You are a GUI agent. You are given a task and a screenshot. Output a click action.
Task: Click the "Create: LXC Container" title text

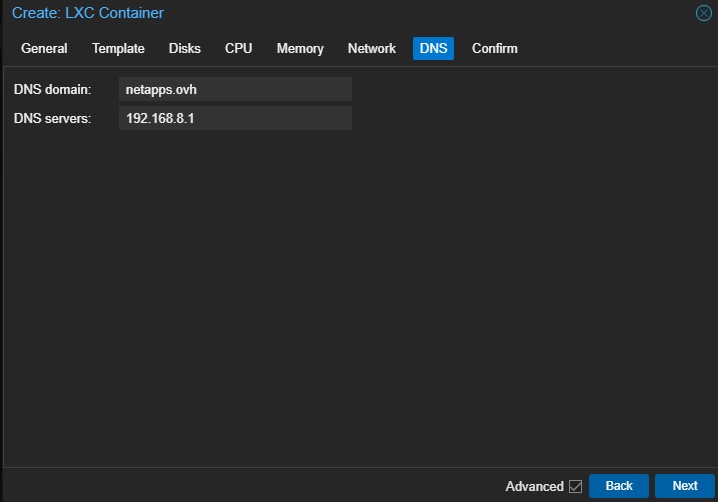[x=88, y=13]
